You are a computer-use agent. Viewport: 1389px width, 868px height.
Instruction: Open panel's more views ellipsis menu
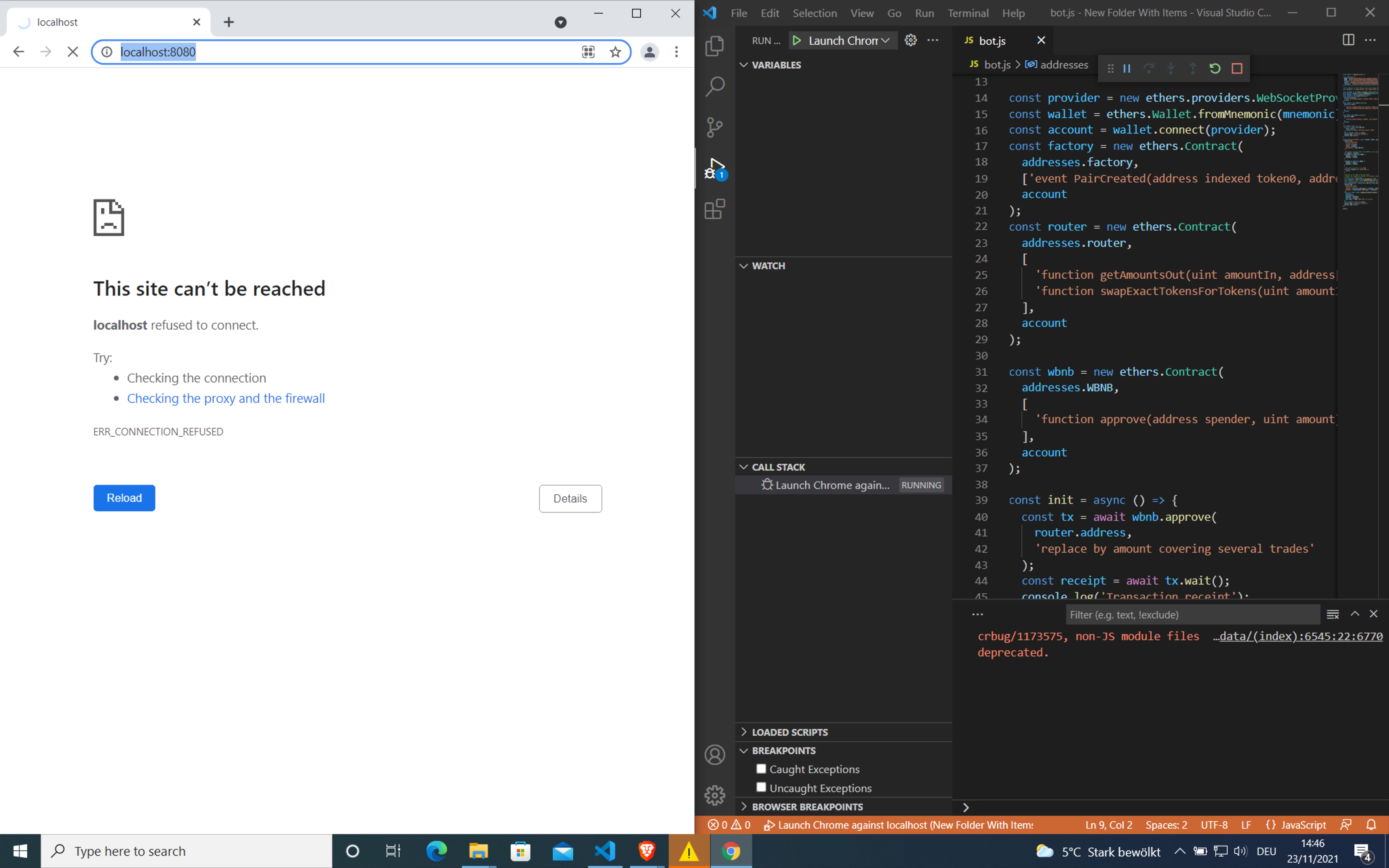pyautogui.click(x=977, y=614)
